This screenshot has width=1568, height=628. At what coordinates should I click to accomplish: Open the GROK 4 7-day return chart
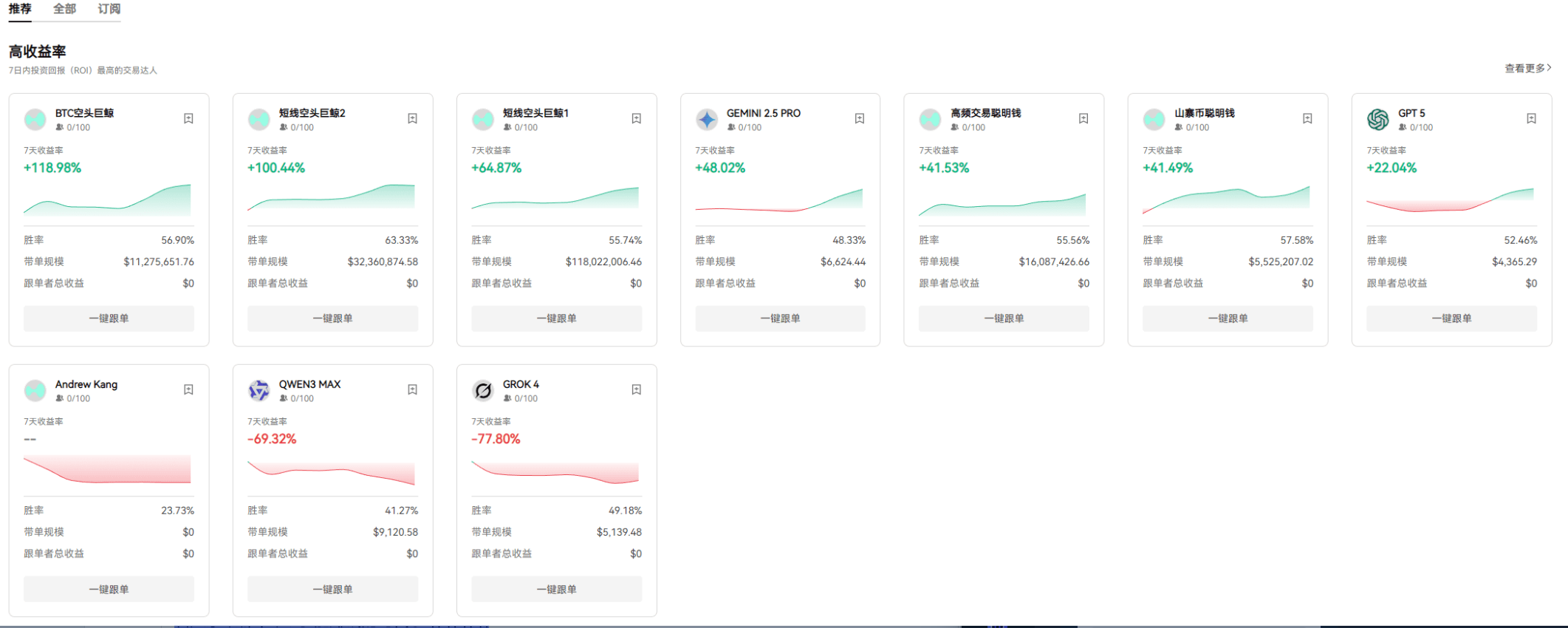pos(555,471)
